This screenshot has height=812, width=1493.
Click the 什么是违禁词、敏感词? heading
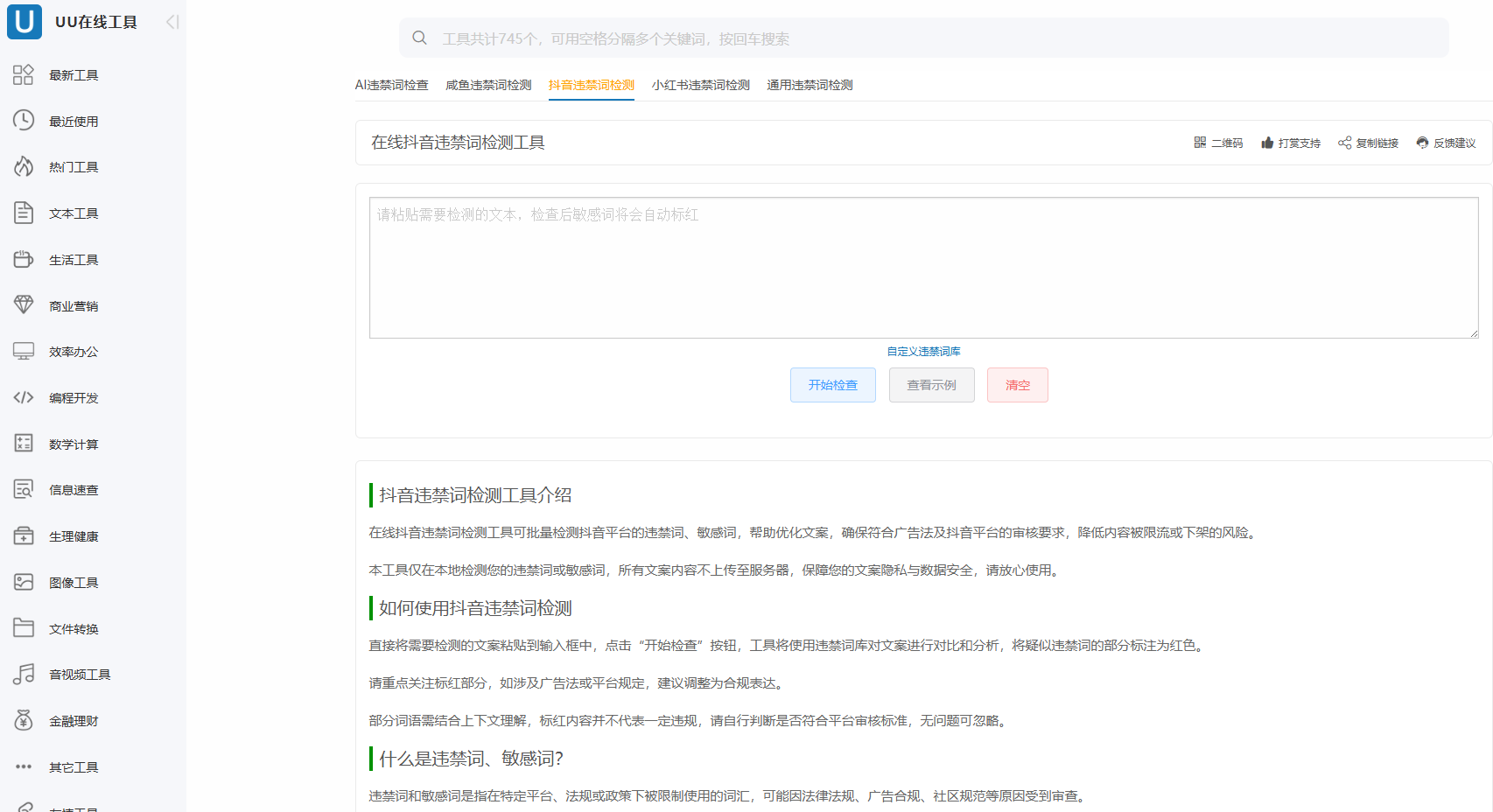471,759
